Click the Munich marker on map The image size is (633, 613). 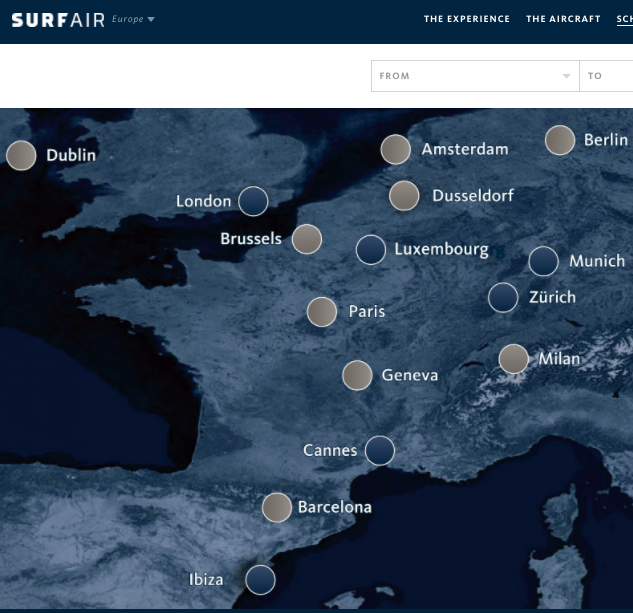tap(543, 261)
